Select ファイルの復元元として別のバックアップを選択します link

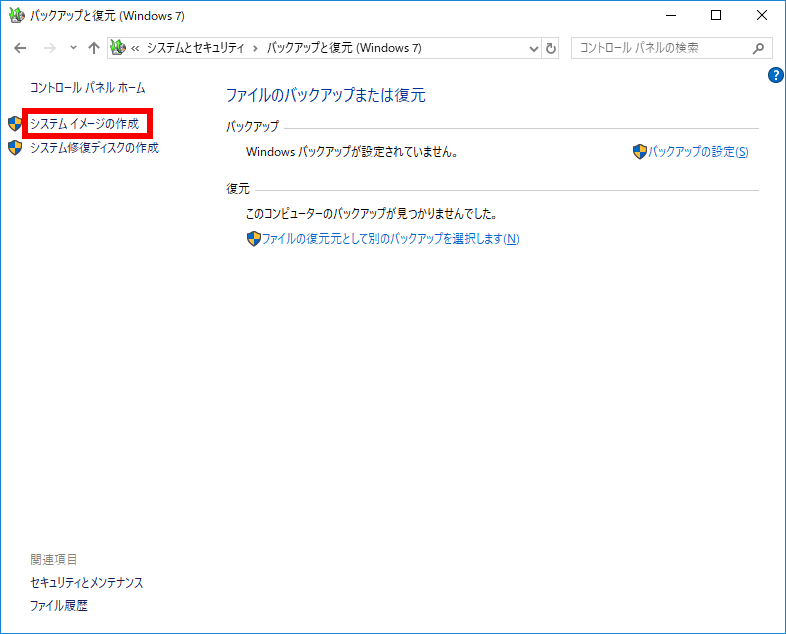pos(390,239)
